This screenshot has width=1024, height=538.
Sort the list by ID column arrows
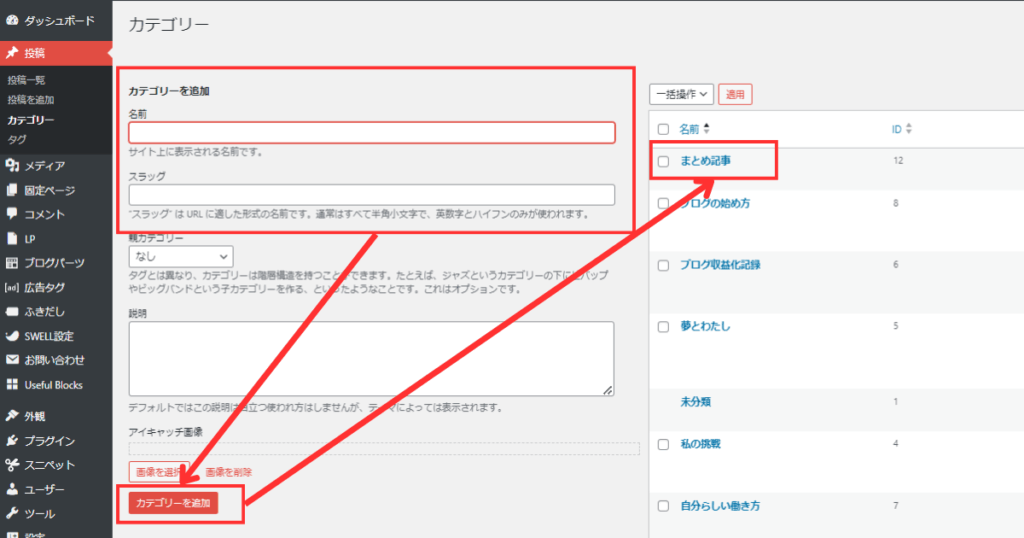tap(908, 130)
